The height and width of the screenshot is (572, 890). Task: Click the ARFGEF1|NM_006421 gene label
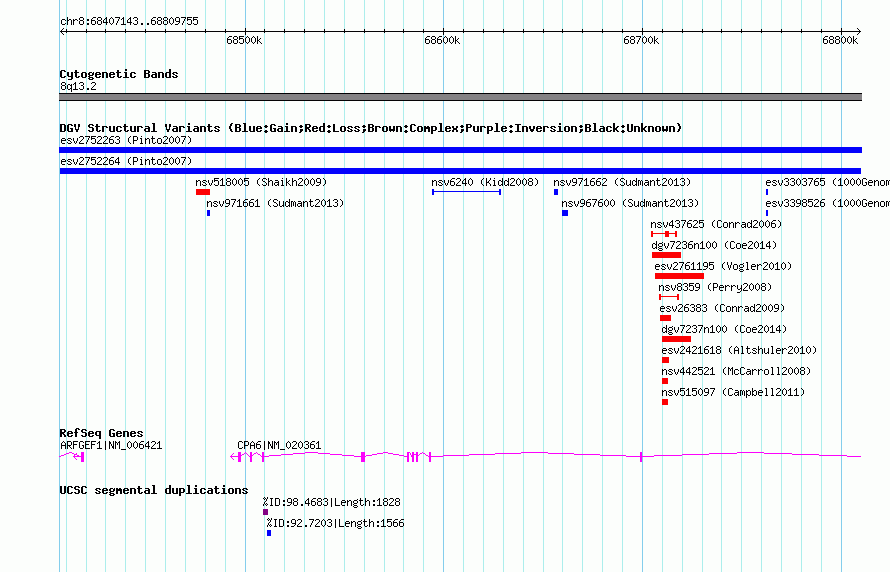coord(111,445)
